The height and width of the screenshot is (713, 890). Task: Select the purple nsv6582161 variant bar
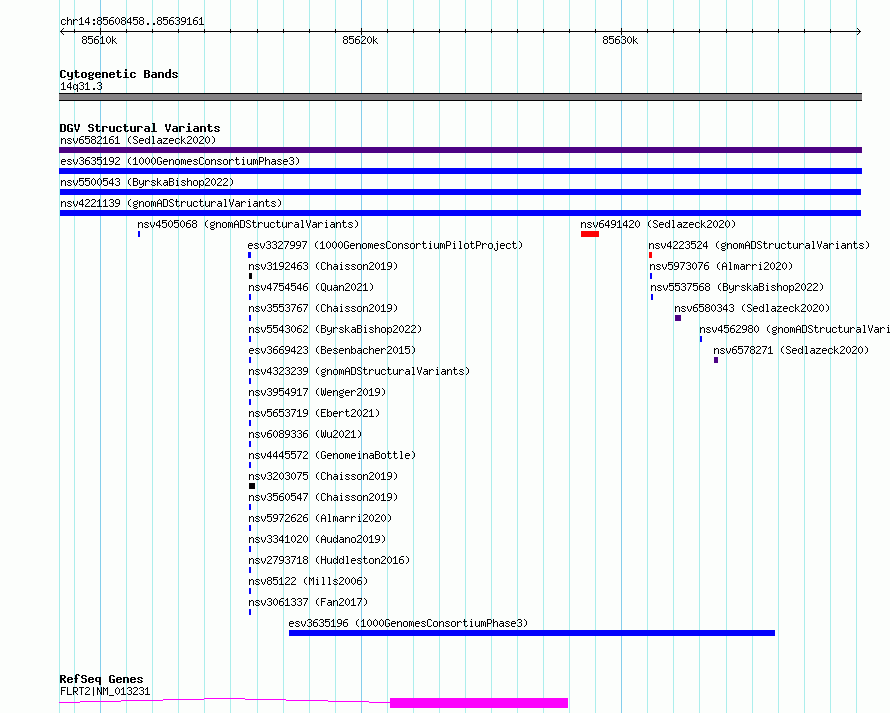[x=460, y=150]
